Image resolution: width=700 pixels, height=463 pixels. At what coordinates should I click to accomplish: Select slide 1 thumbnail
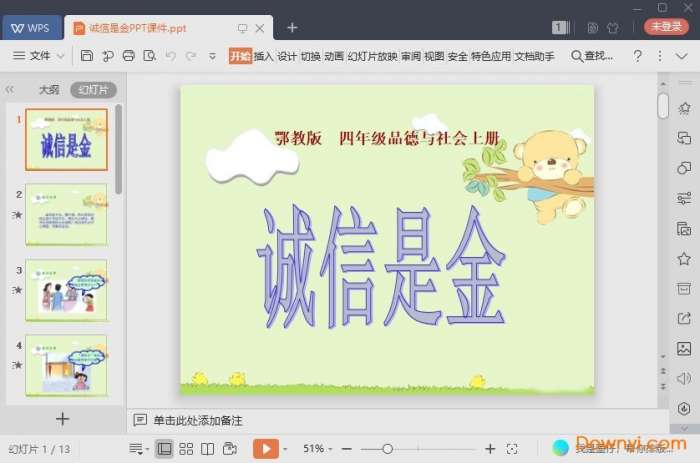click(x=67, y=139)
